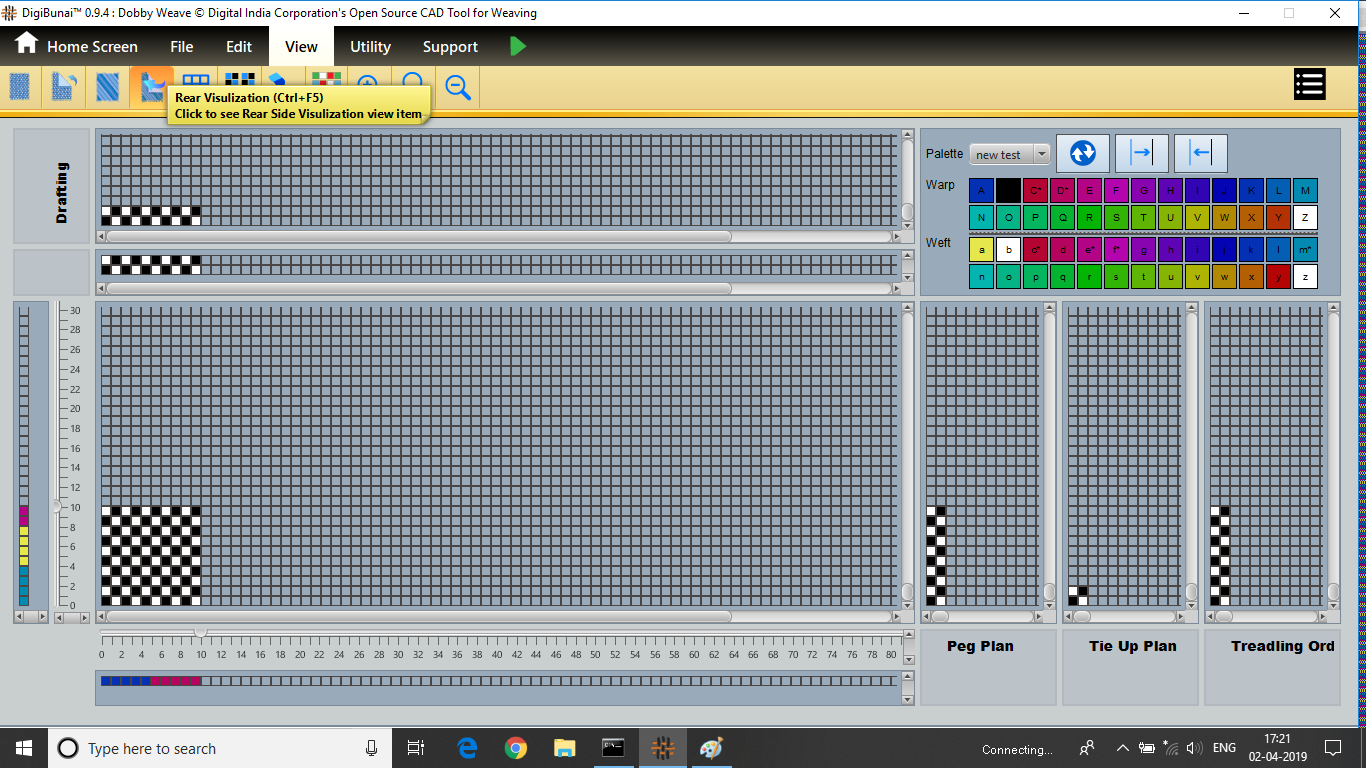Pick the yellow weft swatch 'a'
This screenshot has height=768, width=1366.
tap(982, 250)
